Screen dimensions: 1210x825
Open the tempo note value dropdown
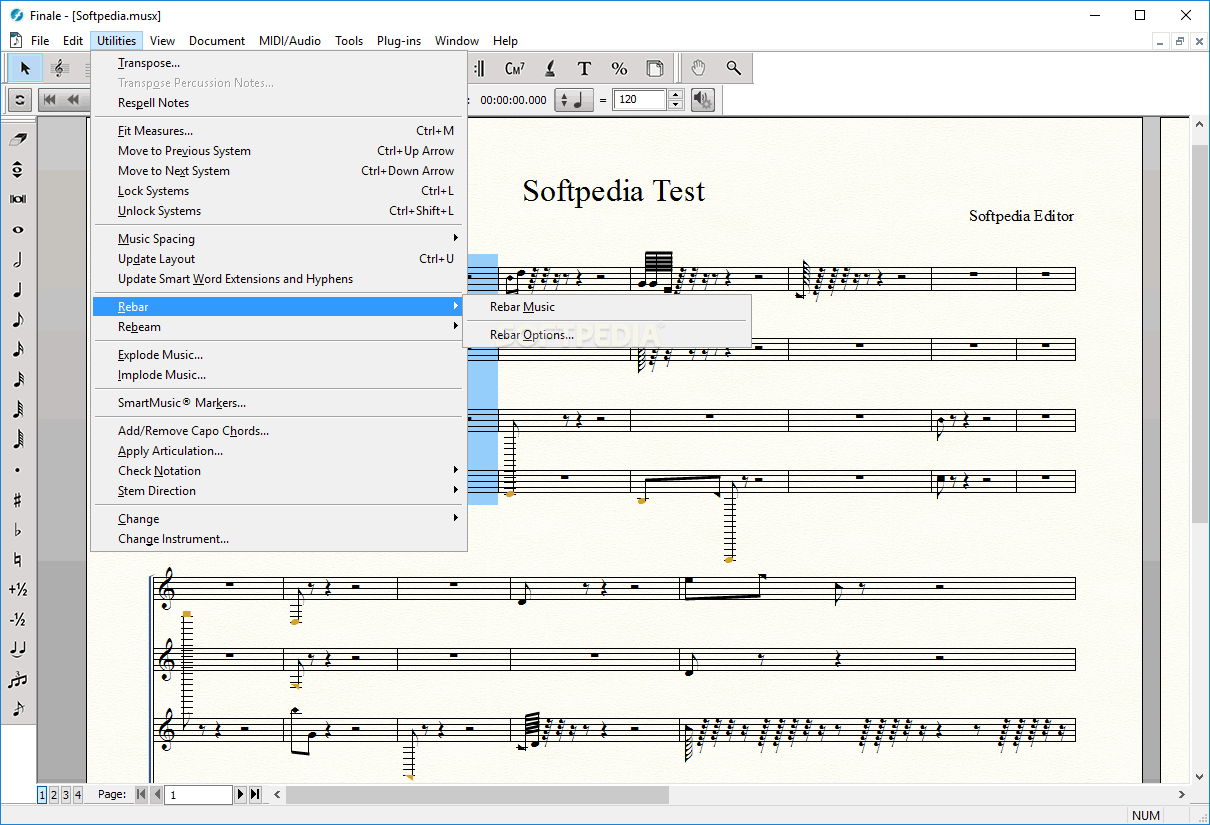(x=574, y=100)
